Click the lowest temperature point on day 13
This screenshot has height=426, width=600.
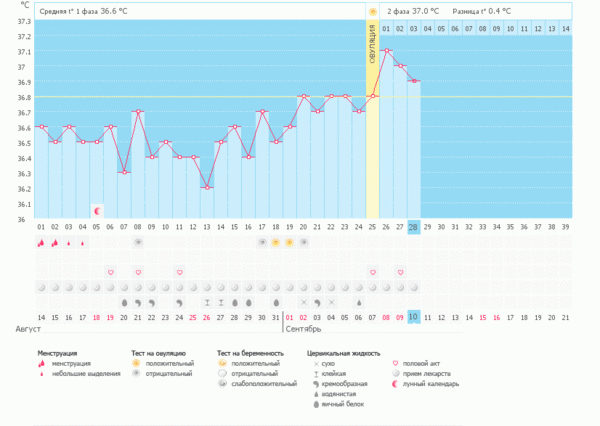[x=207, y=187]
